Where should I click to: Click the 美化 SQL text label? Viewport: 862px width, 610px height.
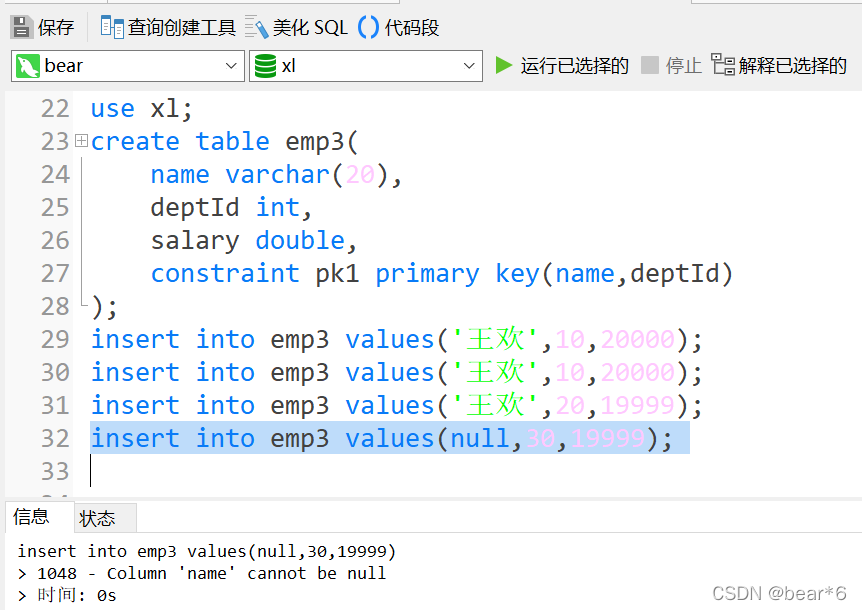pos(310,27)
